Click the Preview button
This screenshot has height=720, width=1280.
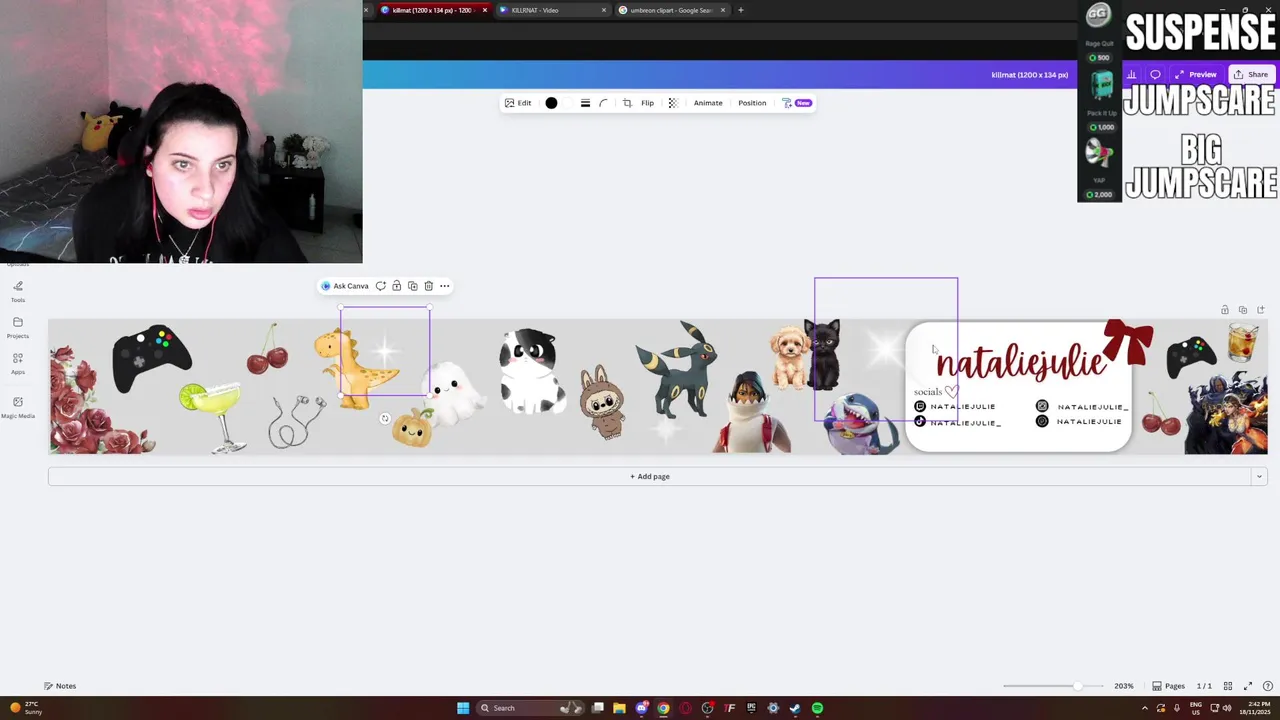pyautogui.click(x=1196, y=74)
